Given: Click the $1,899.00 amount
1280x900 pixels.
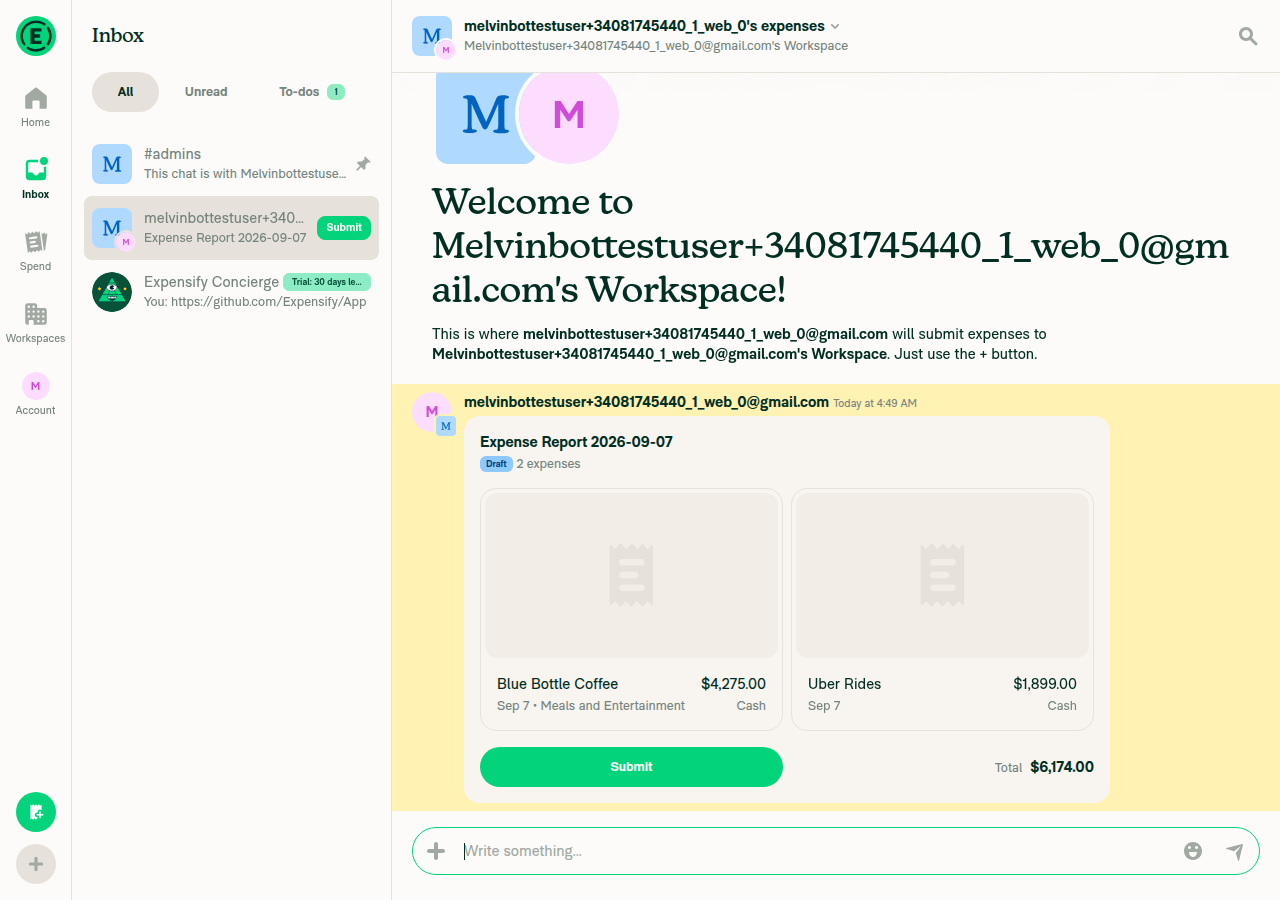Looking at the screenshot, I should pyautogui.click(x=1045, y=684).
